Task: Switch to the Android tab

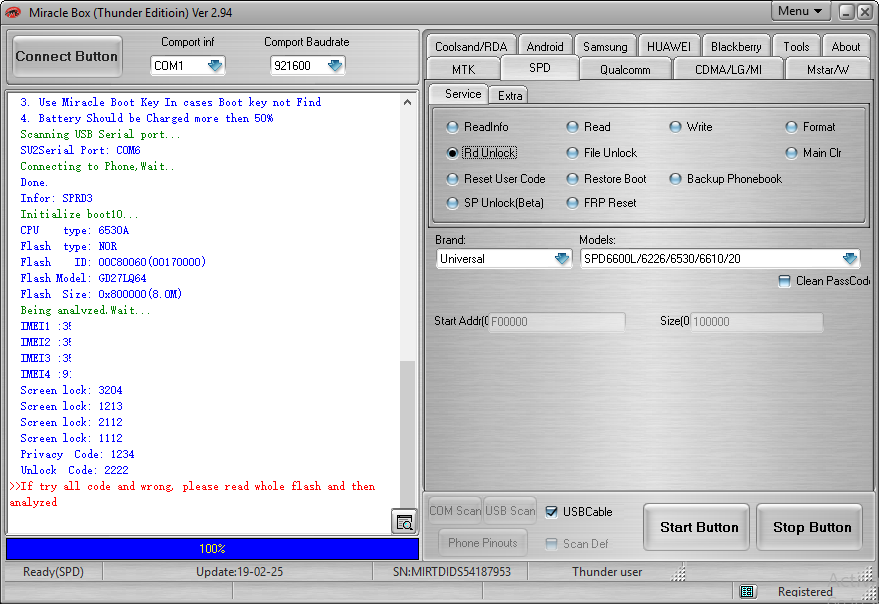Action: [545, 47]
